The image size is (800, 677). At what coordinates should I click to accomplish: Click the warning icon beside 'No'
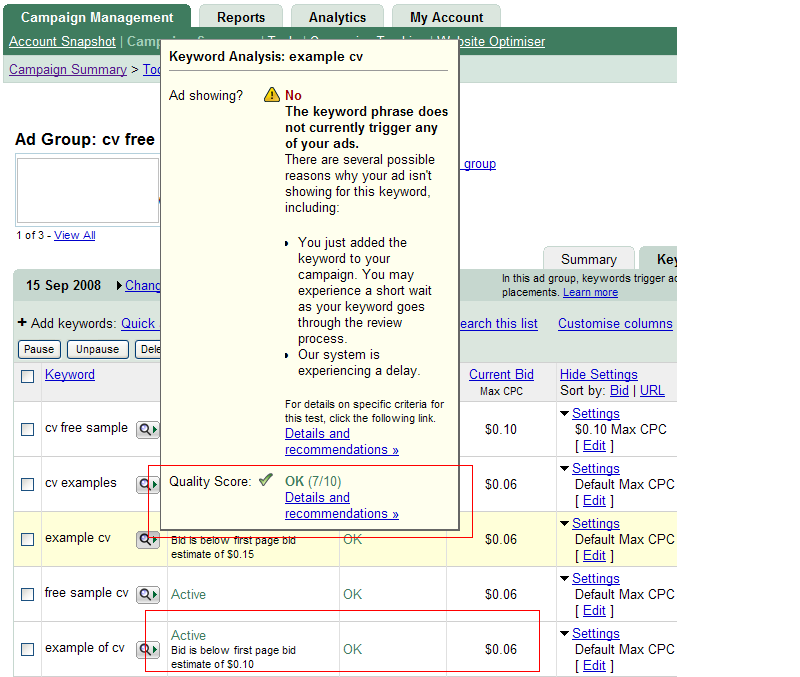271,95
